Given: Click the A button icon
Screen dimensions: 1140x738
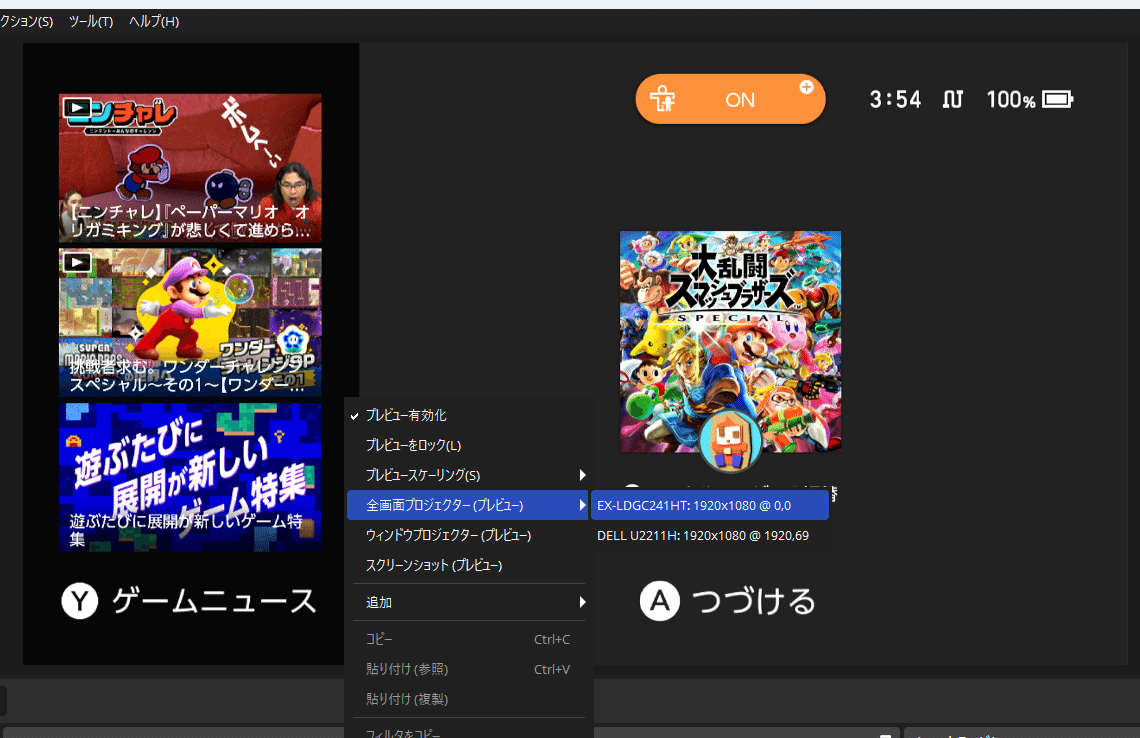Looking at the screenshot, I should (x=659, y=601).
